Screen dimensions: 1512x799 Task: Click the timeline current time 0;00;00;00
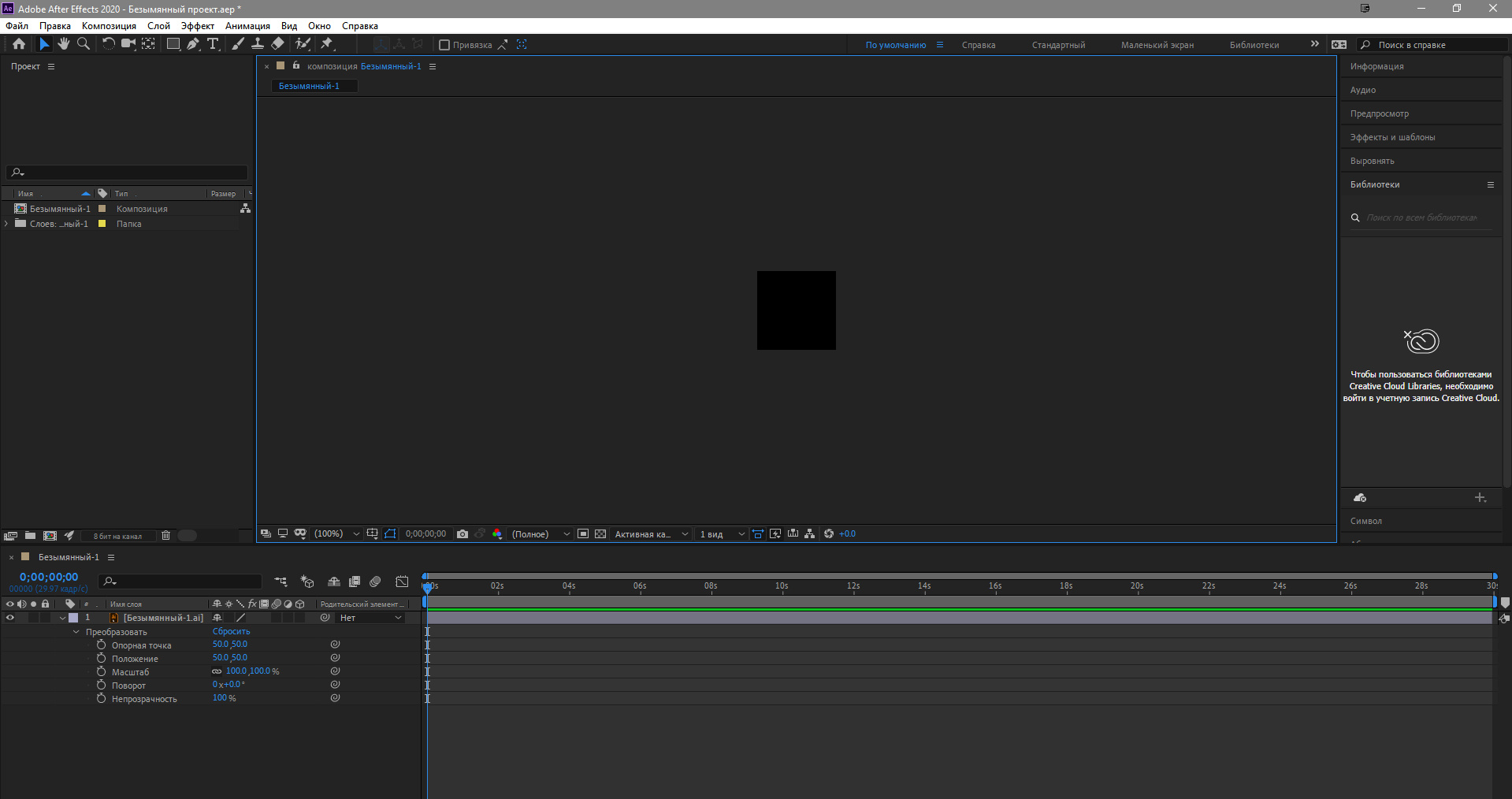49,577
